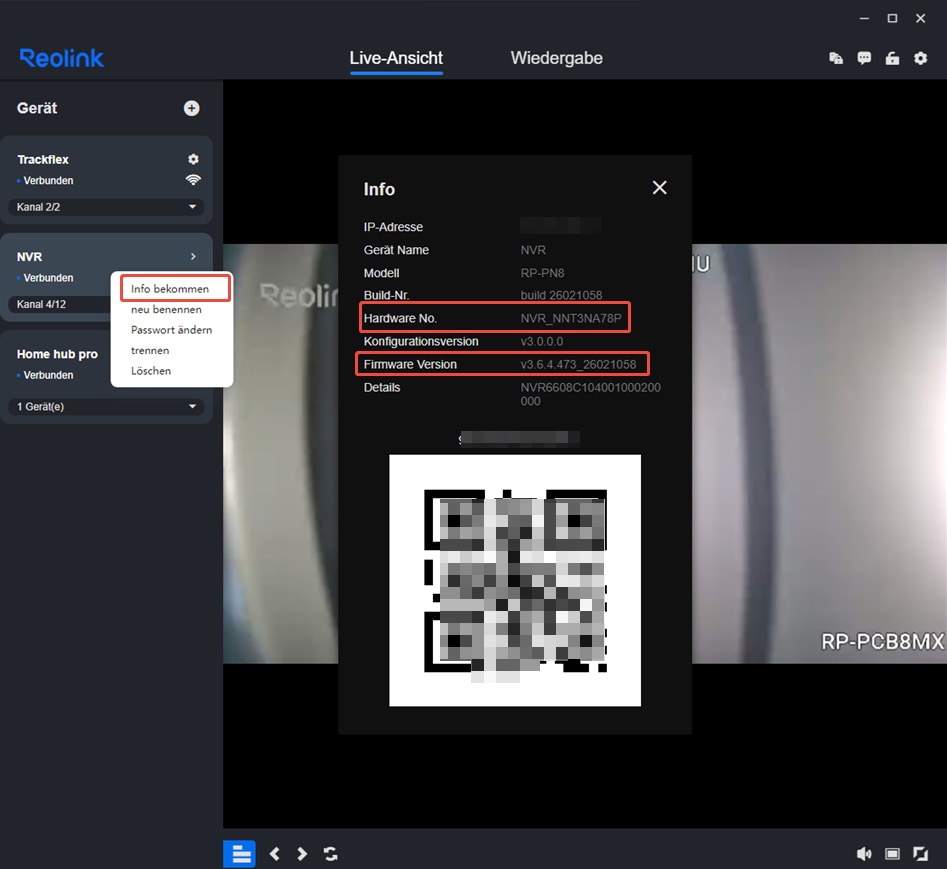Select Info bekommen menu entry

coord(170,289)
